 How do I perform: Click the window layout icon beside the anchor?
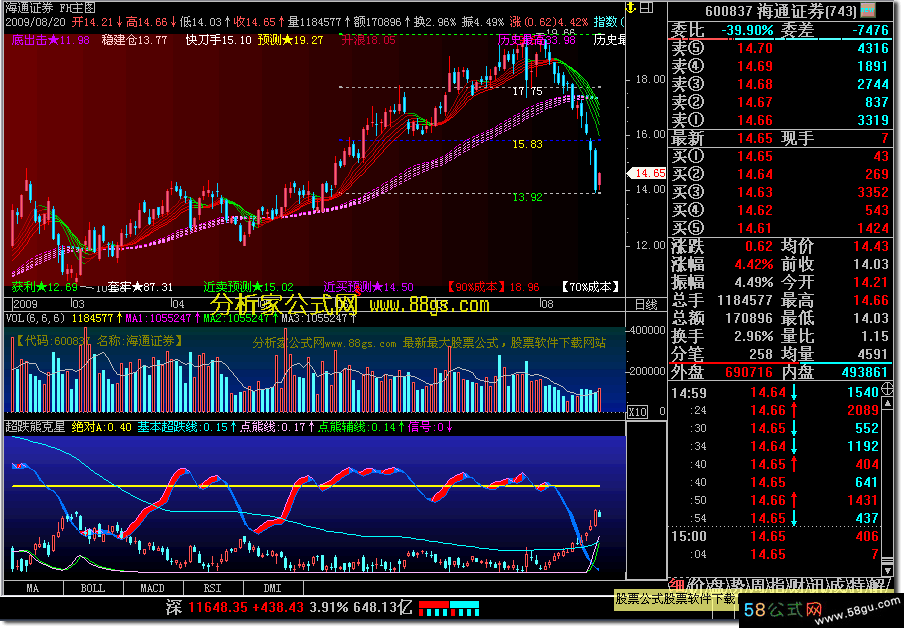(x=647, y=7)
